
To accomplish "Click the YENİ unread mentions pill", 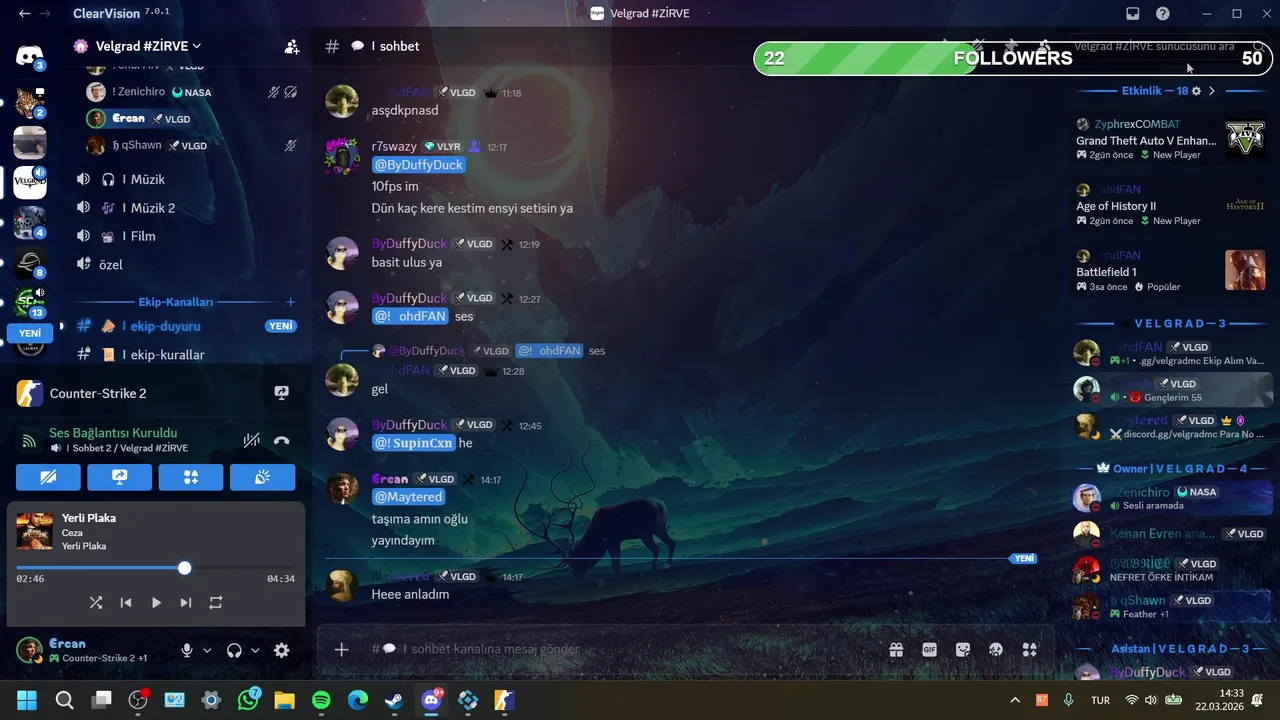I will click(x=30, y=333).
